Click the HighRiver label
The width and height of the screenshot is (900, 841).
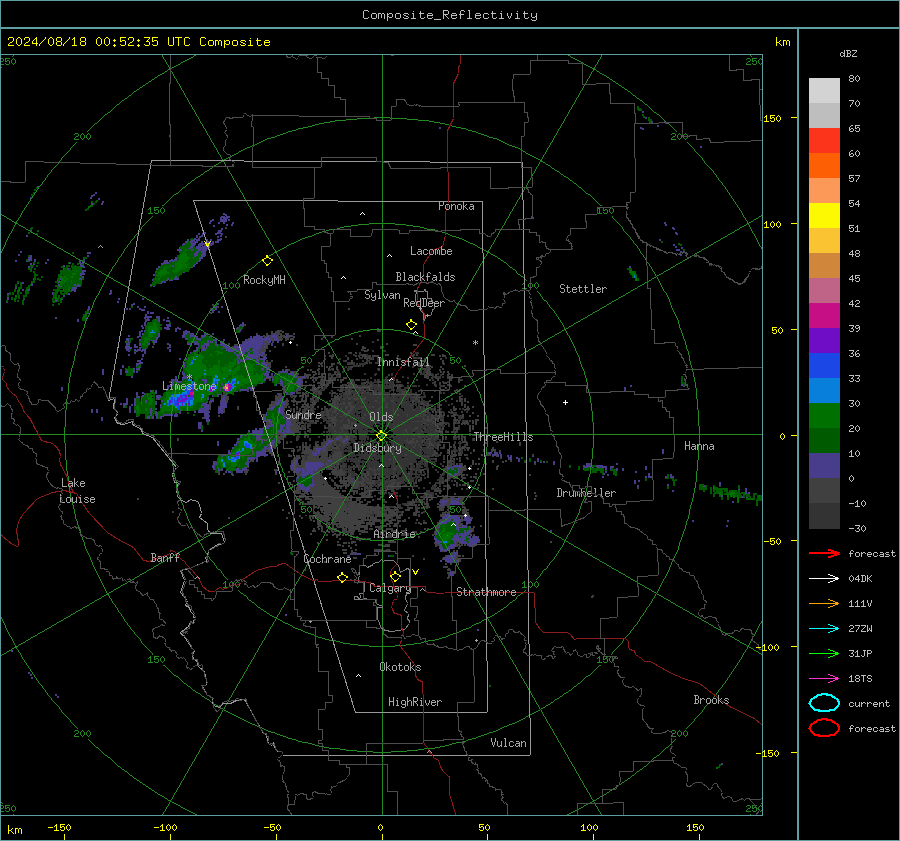tap(415, 702)
